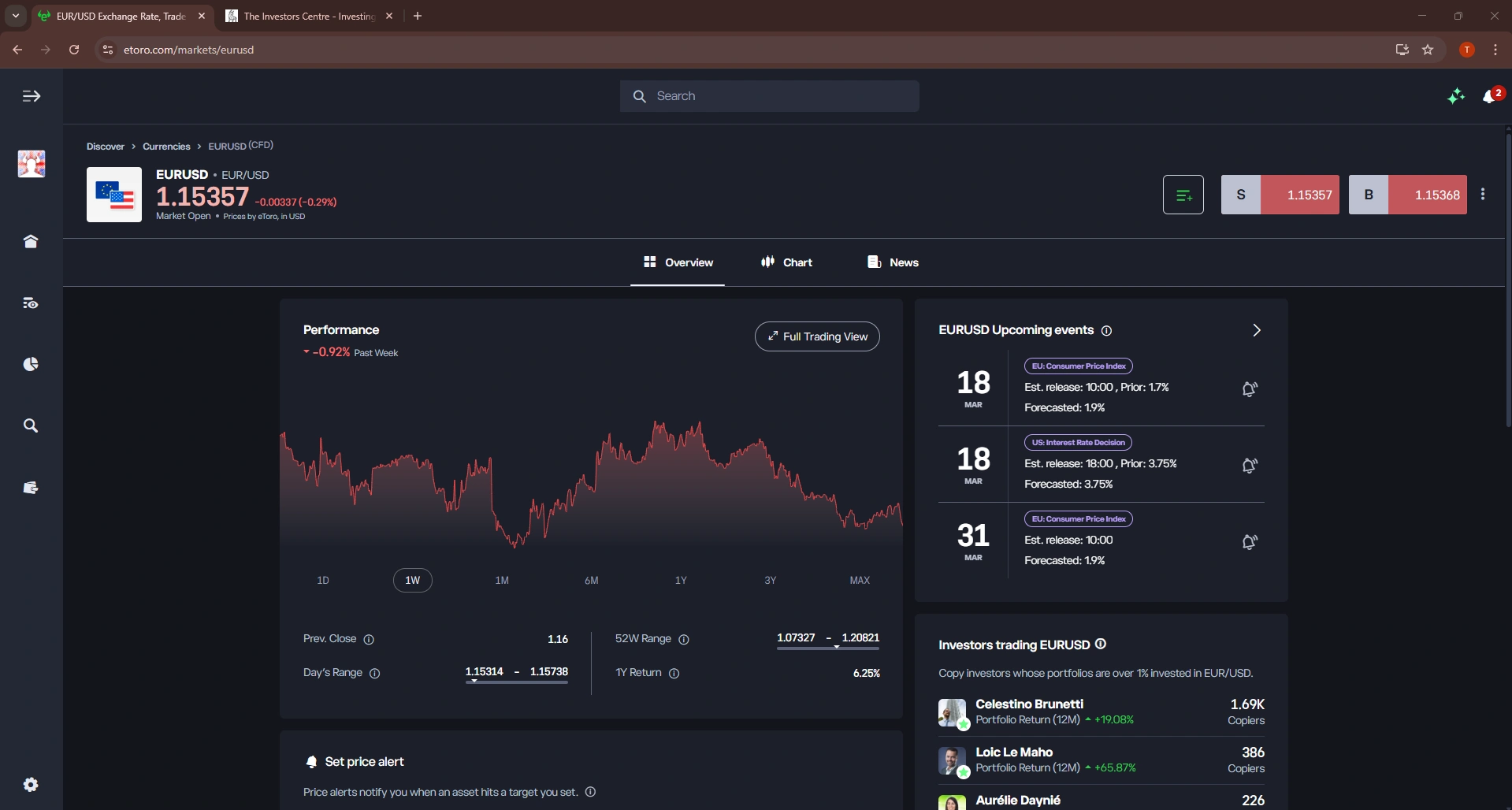This screenshot has height=810, width=1512.
Task: Open investor Loic Le Maho
Action: (1101, 760)
